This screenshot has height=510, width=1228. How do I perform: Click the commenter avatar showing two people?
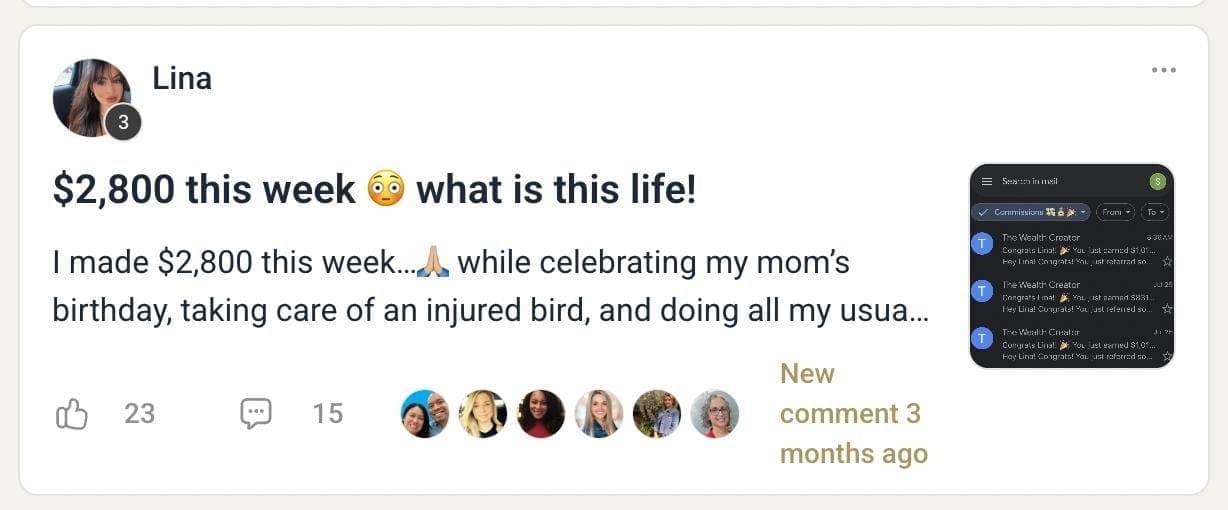click(x=424, y=414)
